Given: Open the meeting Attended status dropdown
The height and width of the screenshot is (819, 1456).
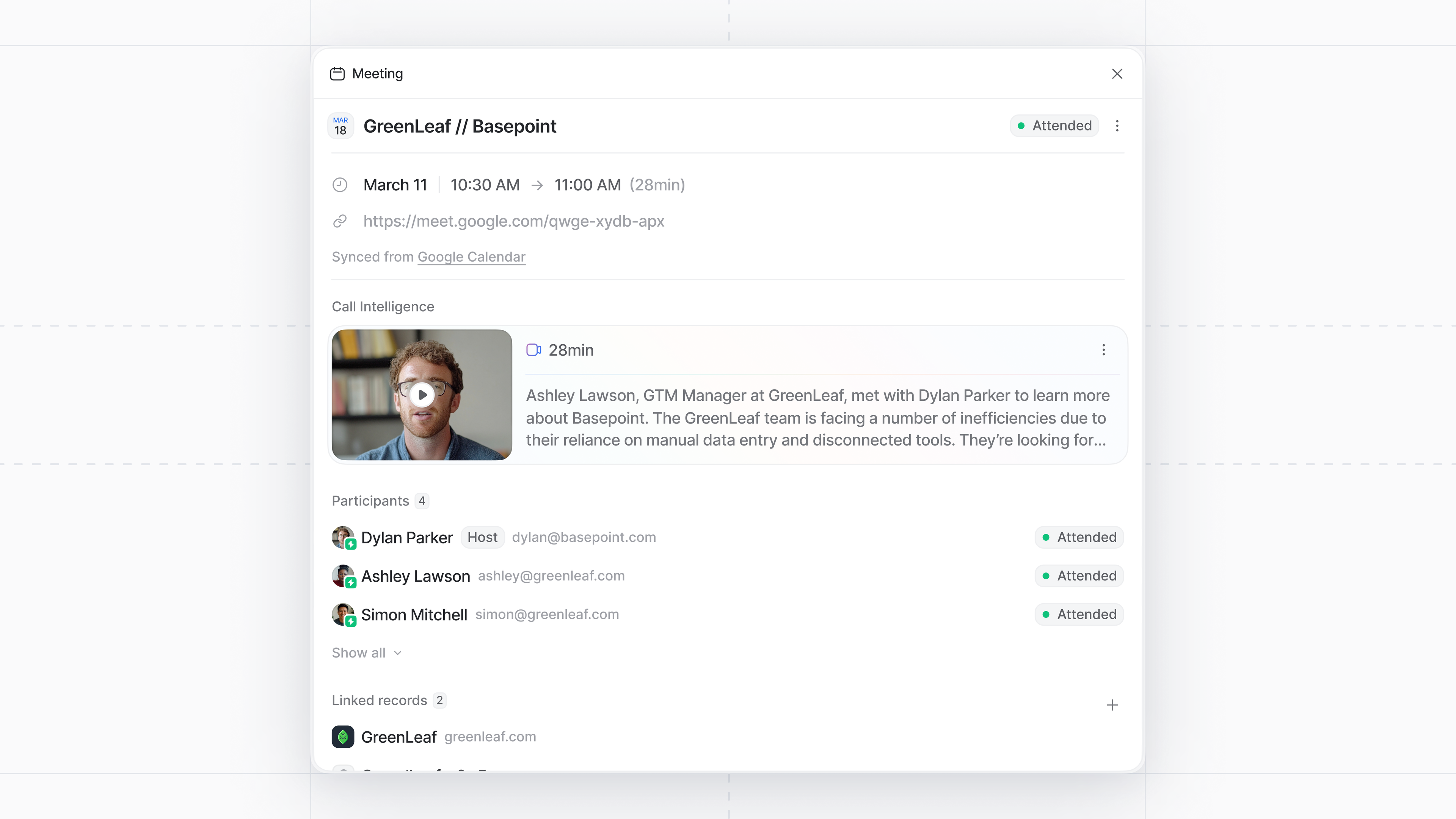Looking at the screenshot, I should 1054,126.
